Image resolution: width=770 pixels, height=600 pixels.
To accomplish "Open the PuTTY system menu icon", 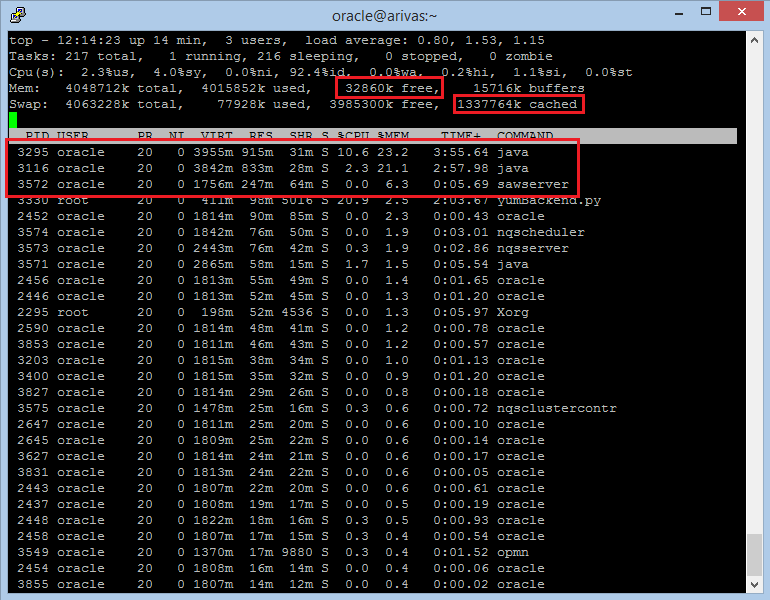I will (x=18, y=15).
